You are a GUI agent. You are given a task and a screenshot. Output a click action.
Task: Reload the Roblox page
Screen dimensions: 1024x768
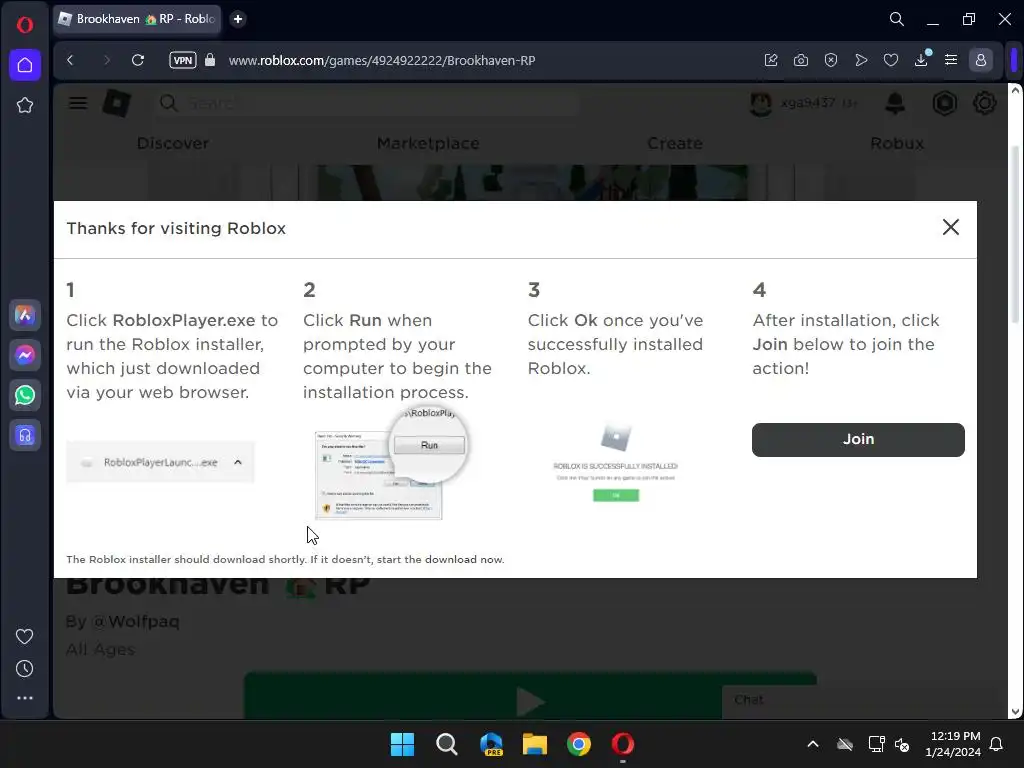click(x=138, y=60)
